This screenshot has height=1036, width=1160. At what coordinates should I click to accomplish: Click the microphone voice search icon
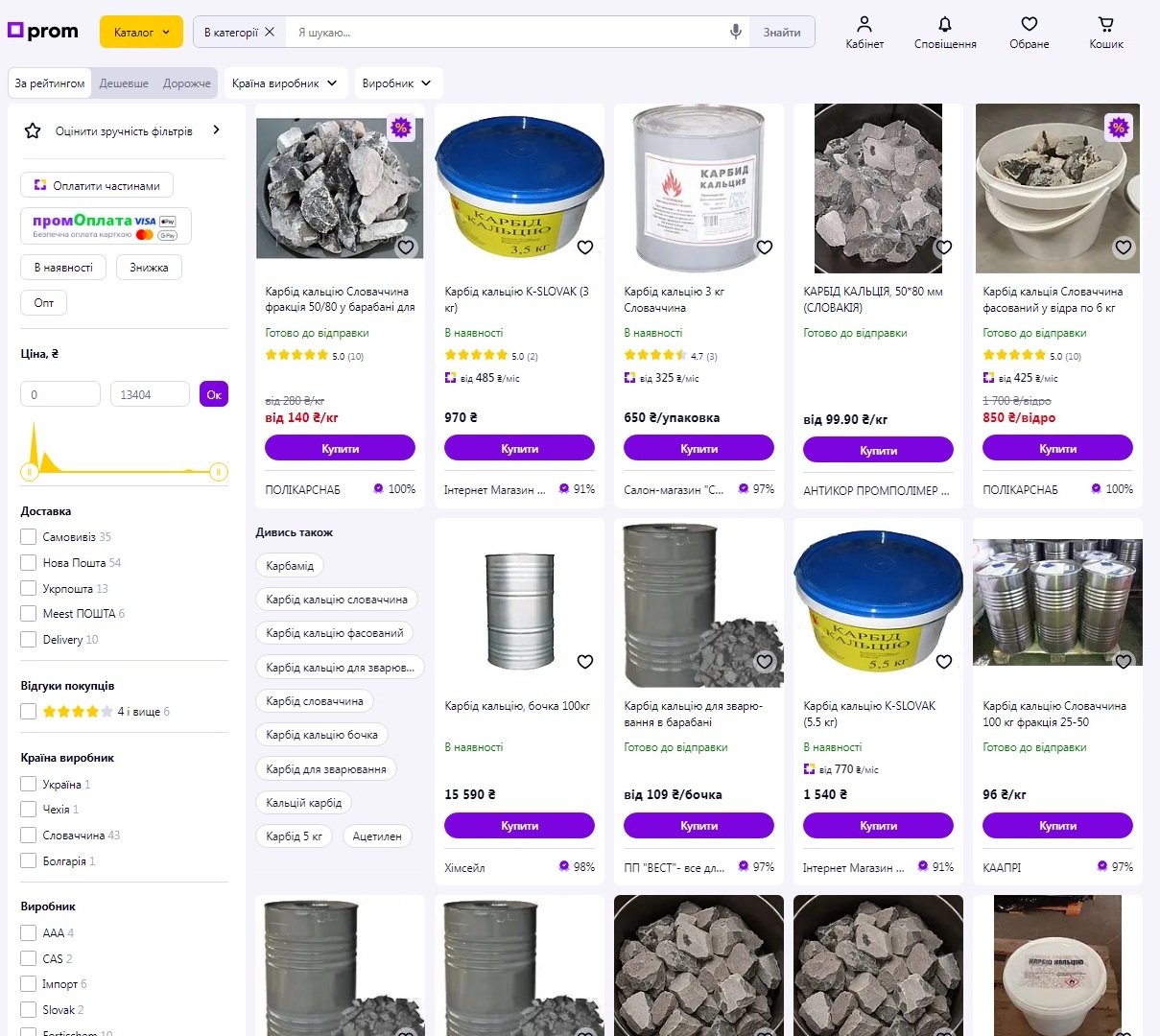pyautogui.click(x=735, y=32)
